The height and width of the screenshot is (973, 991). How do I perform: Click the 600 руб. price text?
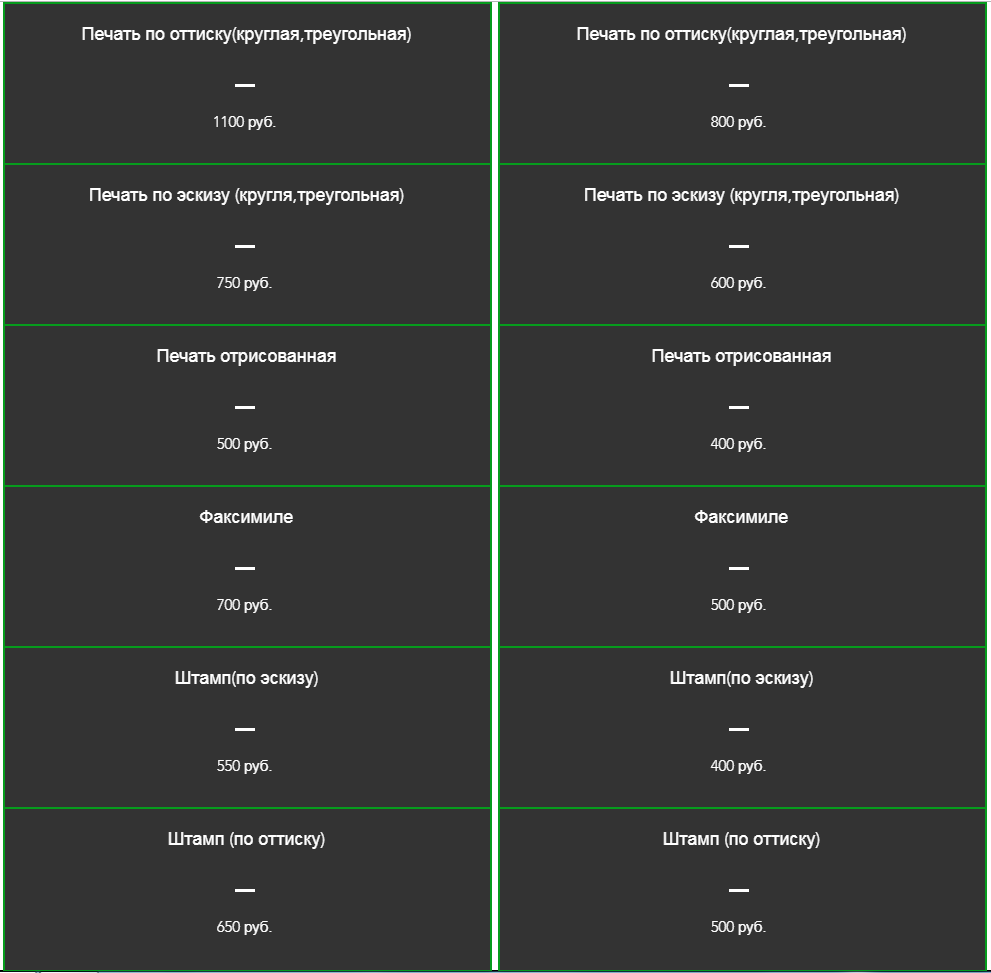(738, 283)
